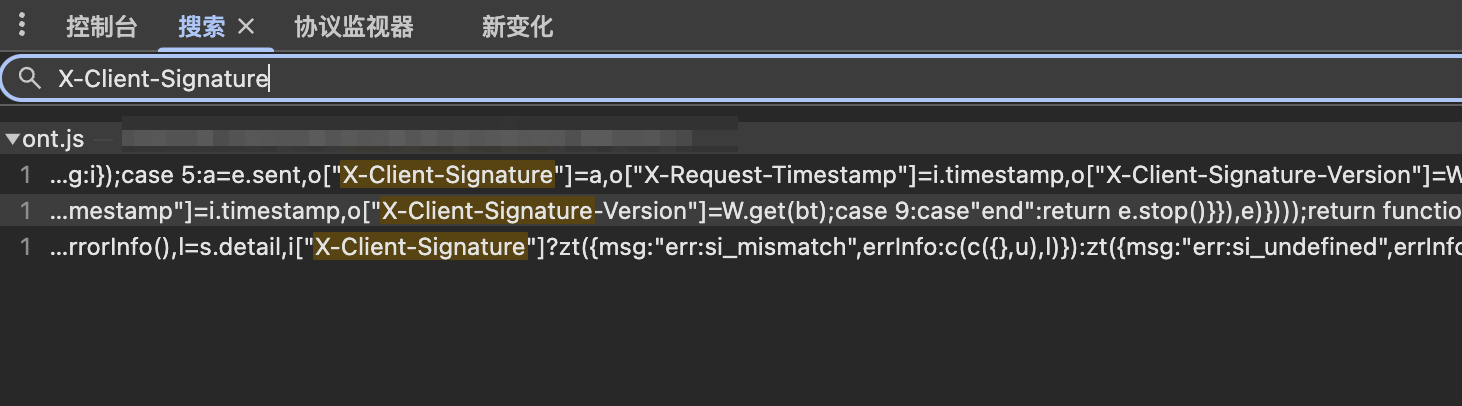Open result containing err:si_mismatch

(731, 246)
